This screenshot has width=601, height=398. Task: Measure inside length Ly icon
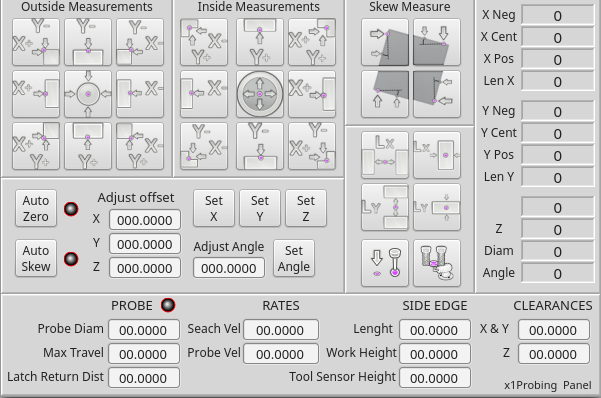click(x=385, y=207)
